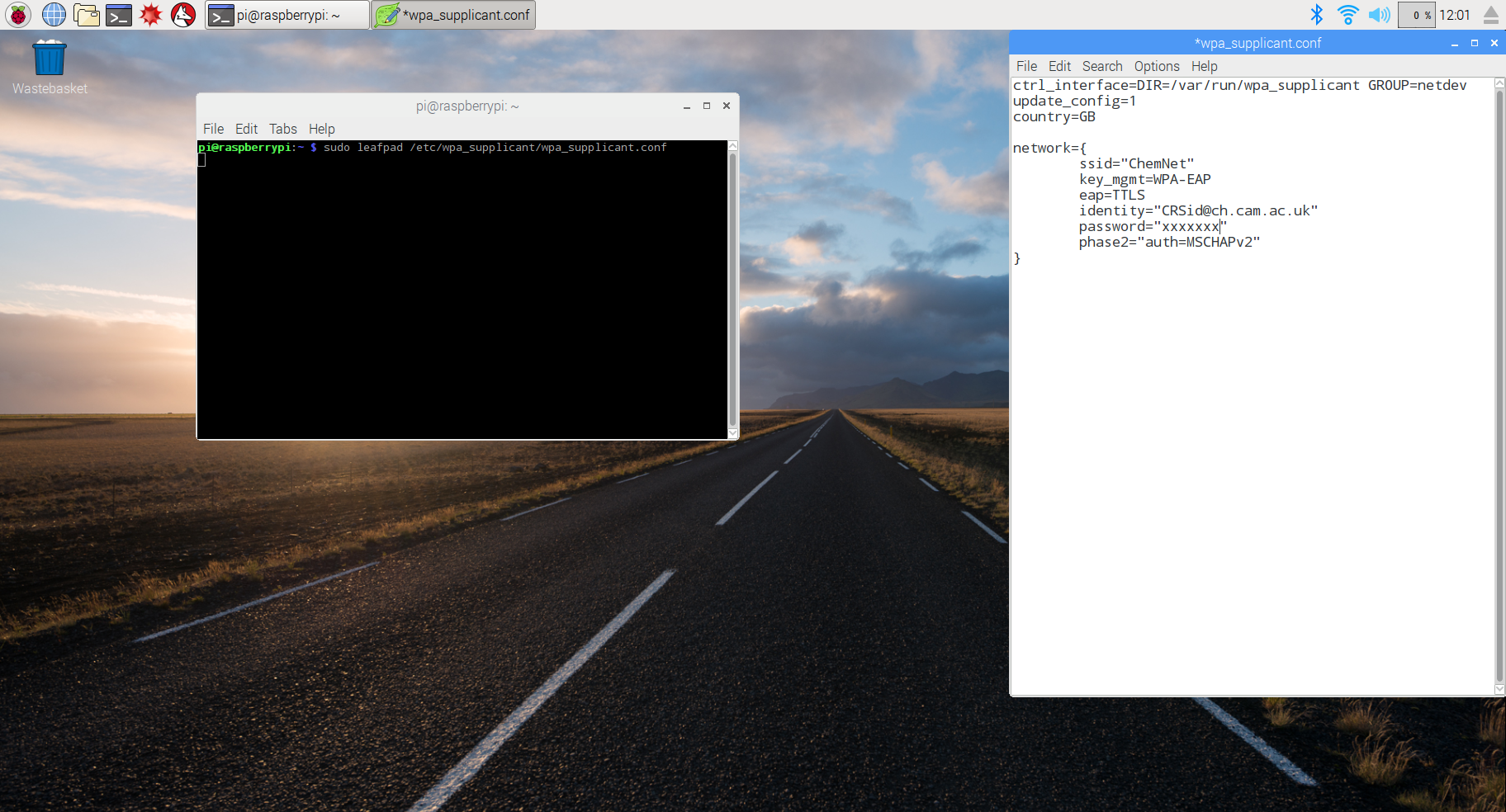Click the terminal's vertical scrollbar
The image size is (1506, 812).
click(732, 289)
